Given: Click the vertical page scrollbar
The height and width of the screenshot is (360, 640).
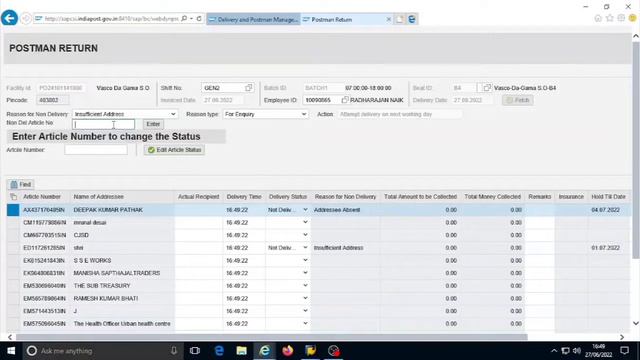Looking at the screenshot, I should [636, 151].
